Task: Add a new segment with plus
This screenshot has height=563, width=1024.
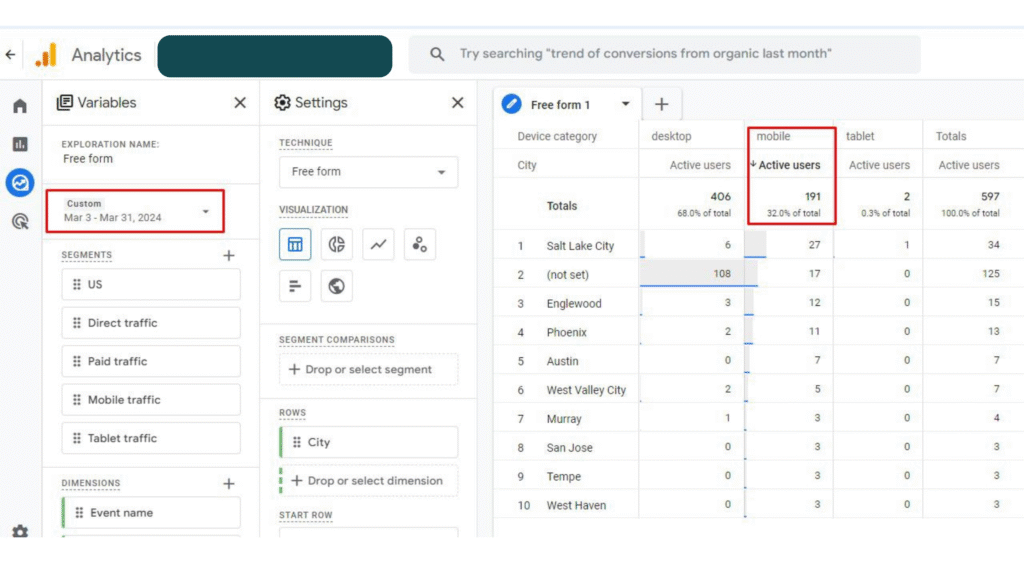Action: (x=228, y=256)
